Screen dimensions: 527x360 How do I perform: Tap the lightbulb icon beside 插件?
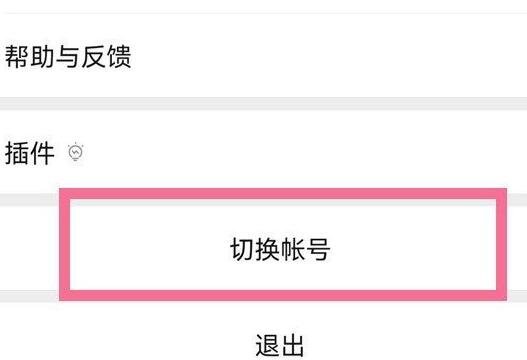pos(75,152)
